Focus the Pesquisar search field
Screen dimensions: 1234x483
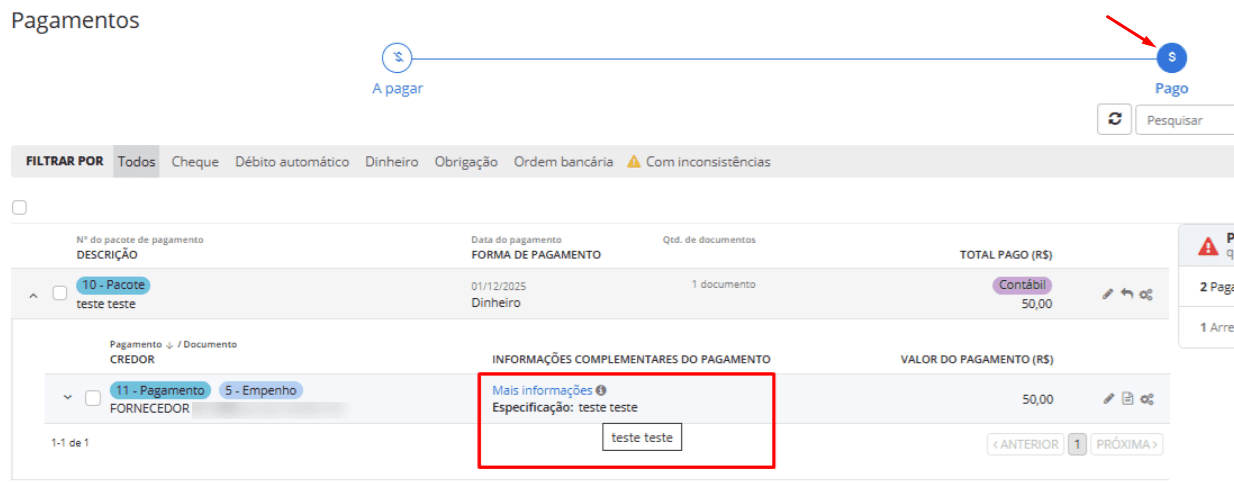(1185, 120)
